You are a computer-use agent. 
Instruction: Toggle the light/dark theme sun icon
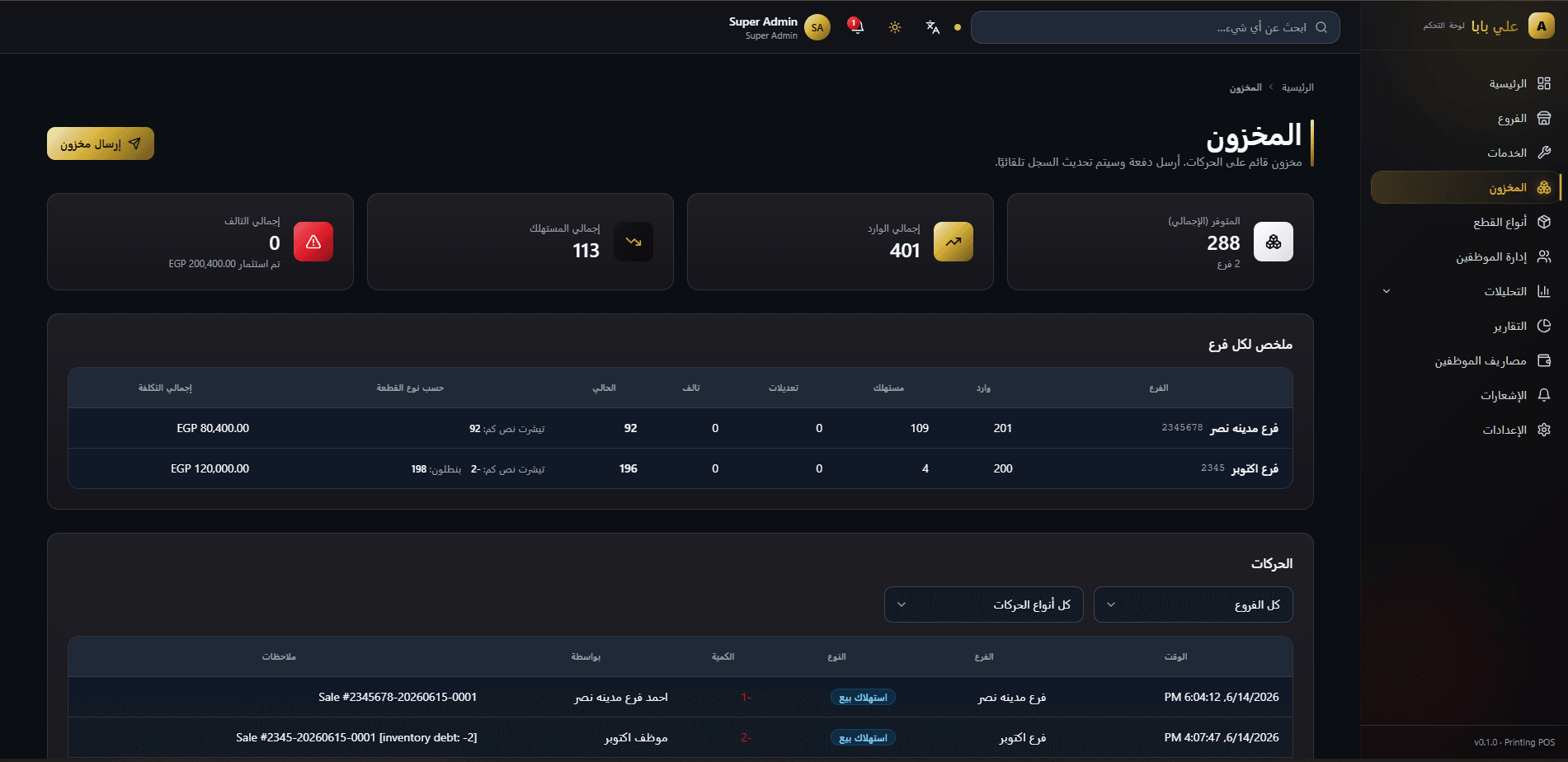pyautogui.click(x=895, y=27)
